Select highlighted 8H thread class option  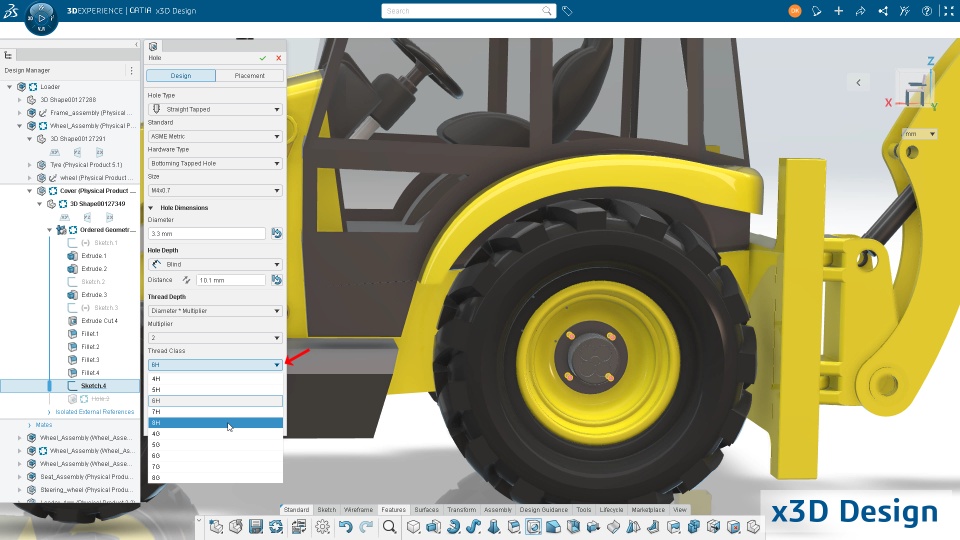216,422
